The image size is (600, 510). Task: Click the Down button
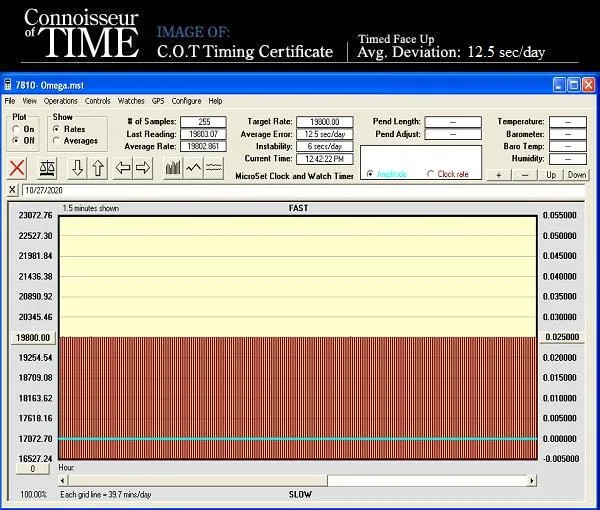tap(577, 175)
